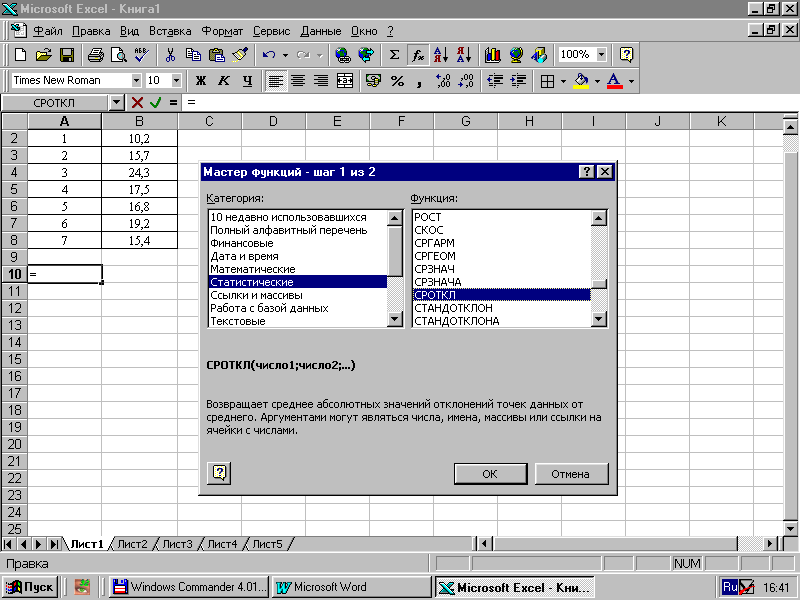Toggle bold formatting (Ж)
The height and width of the screenshot is (600, 800).
click(x=201, y=80)
